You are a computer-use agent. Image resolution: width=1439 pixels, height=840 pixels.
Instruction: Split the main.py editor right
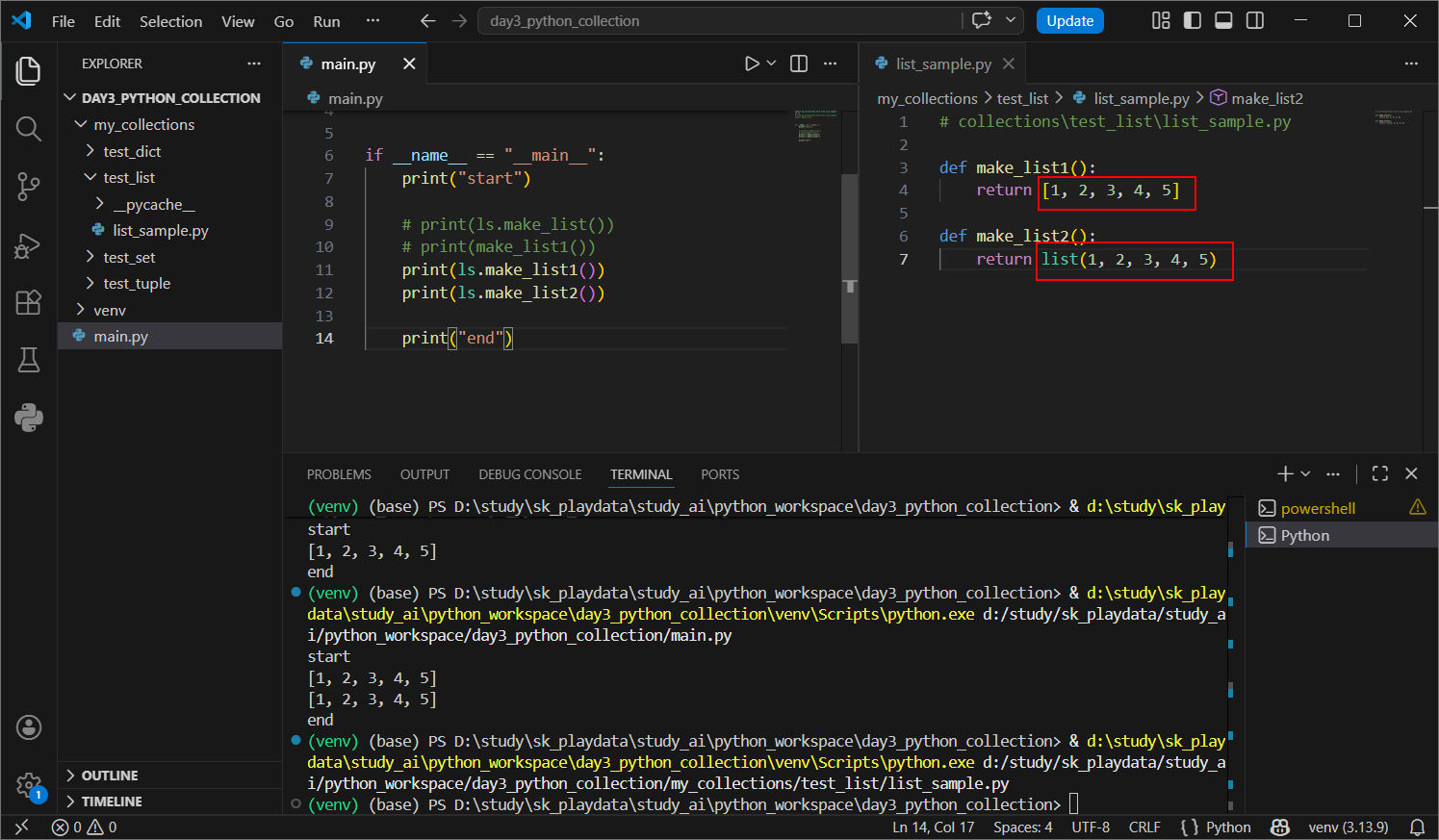point(799,64)
